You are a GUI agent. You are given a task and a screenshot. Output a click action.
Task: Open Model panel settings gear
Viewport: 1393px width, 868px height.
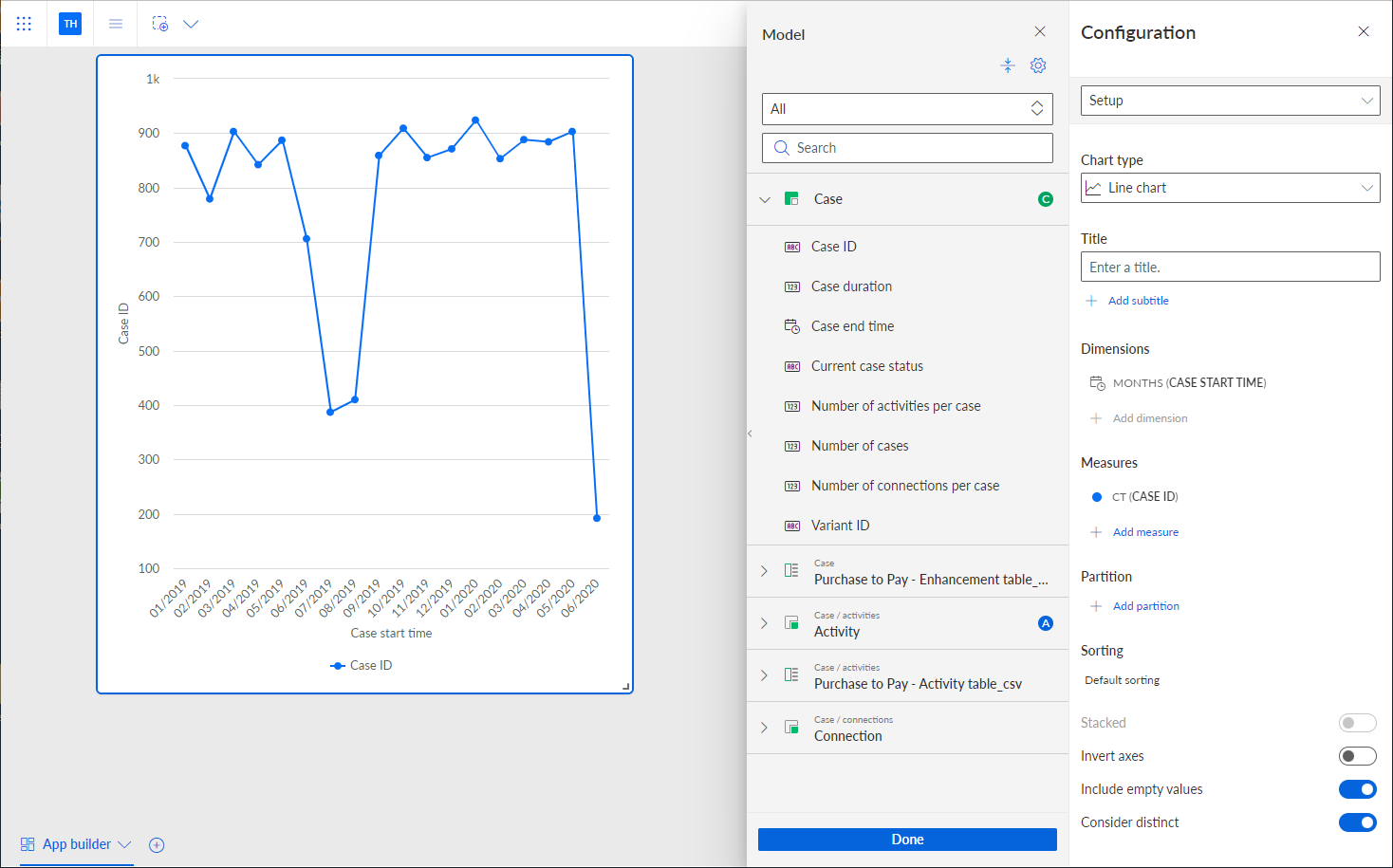point(1038,65)
